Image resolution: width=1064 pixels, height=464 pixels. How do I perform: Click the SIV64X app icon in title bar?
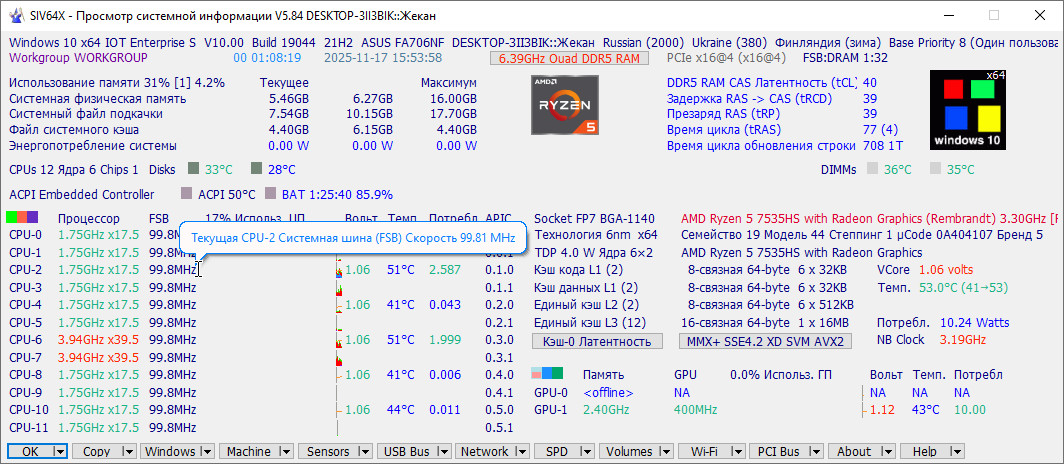coord(15,15)
